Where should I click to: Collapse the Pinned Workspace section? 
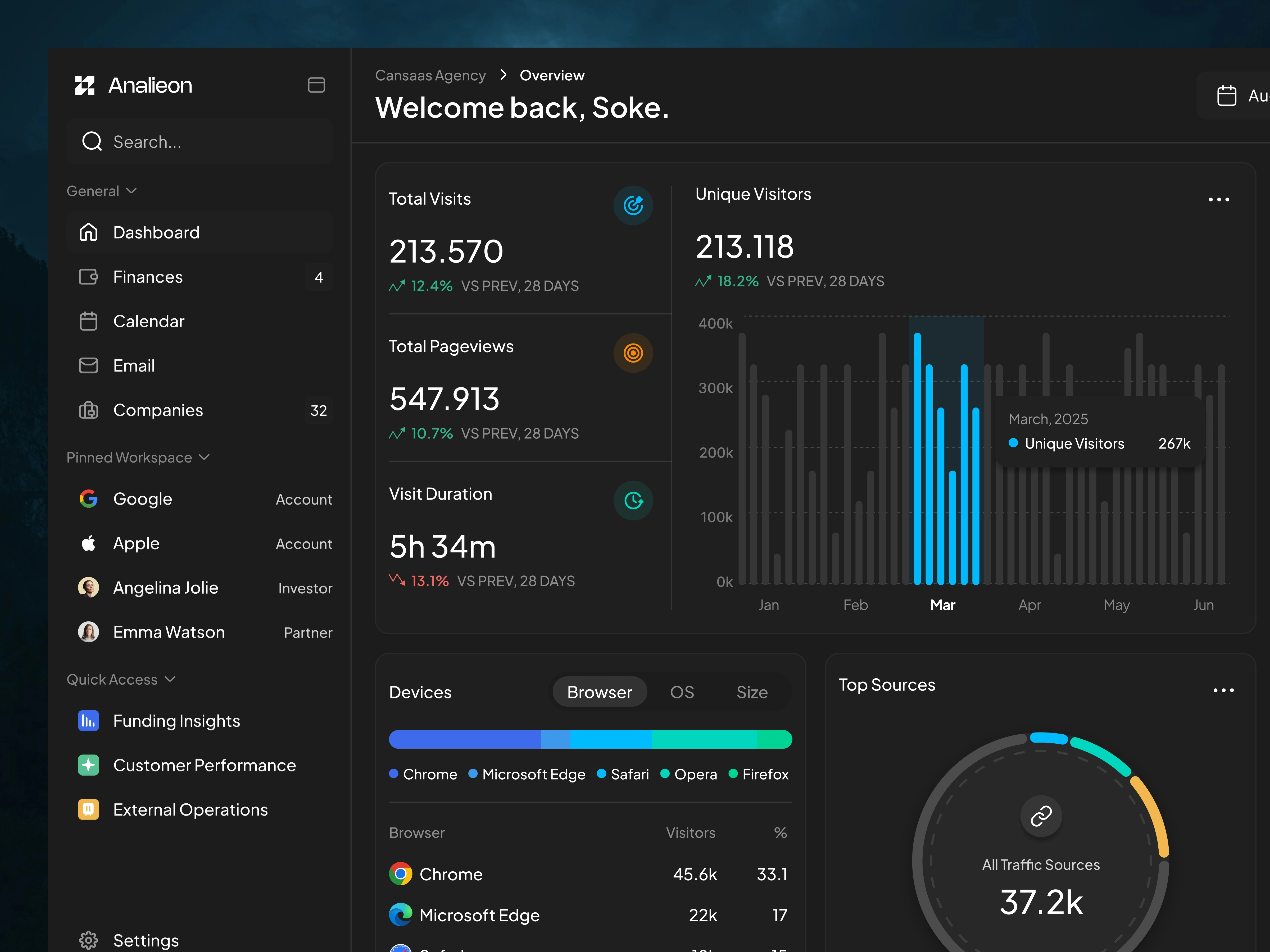pos(205,457)
